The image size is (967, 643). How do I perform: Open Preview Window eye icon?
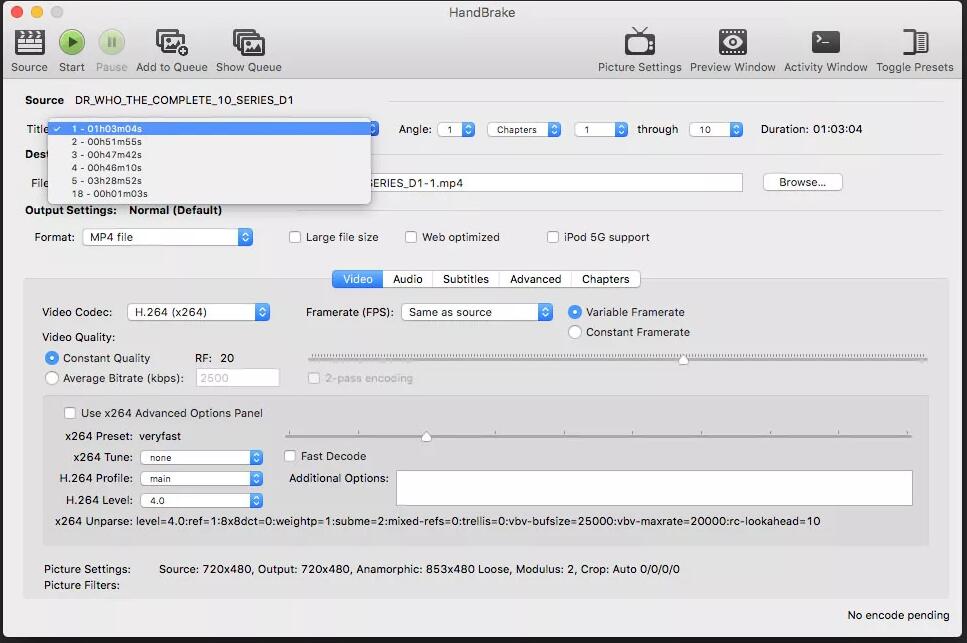point(733,42)
